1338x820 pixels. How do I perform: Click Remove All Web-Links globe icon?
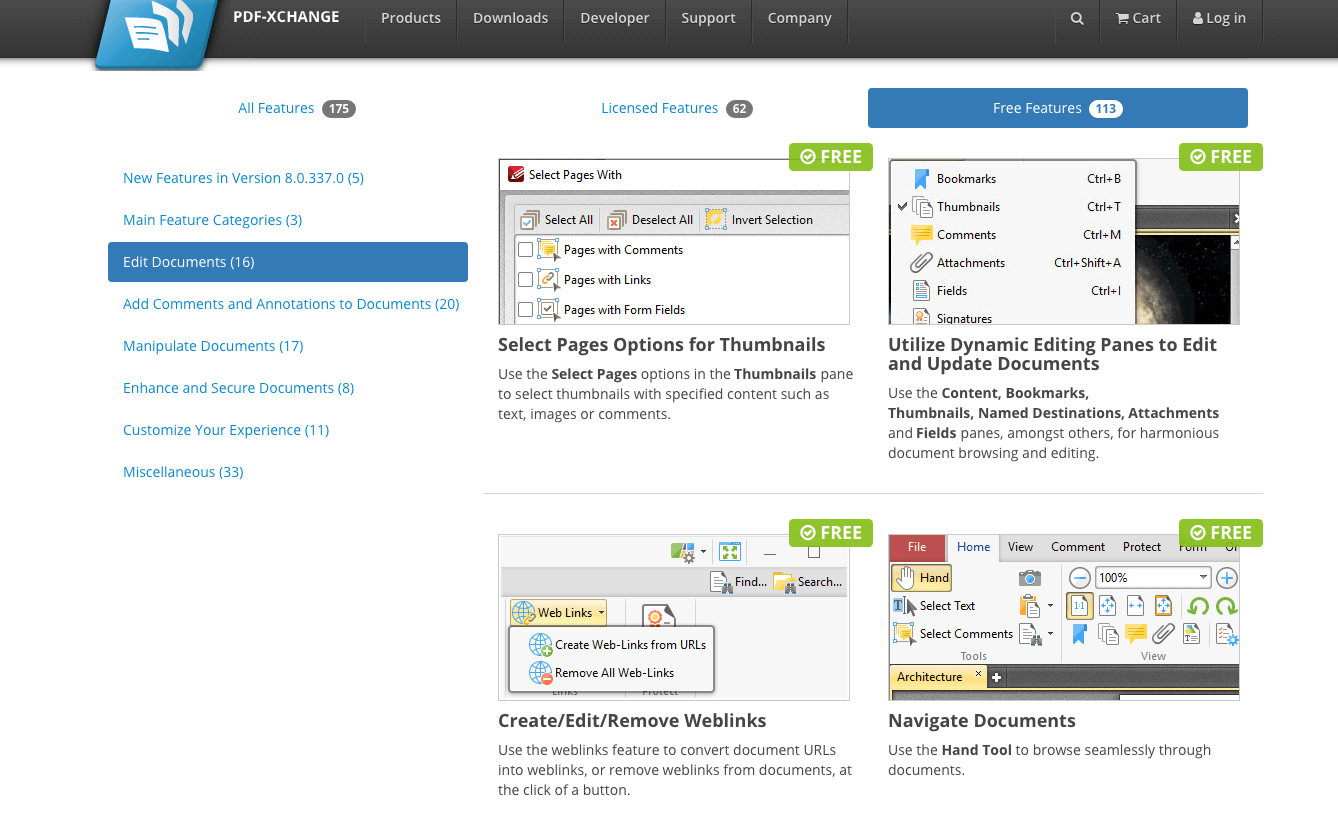(x=541, y=673)
